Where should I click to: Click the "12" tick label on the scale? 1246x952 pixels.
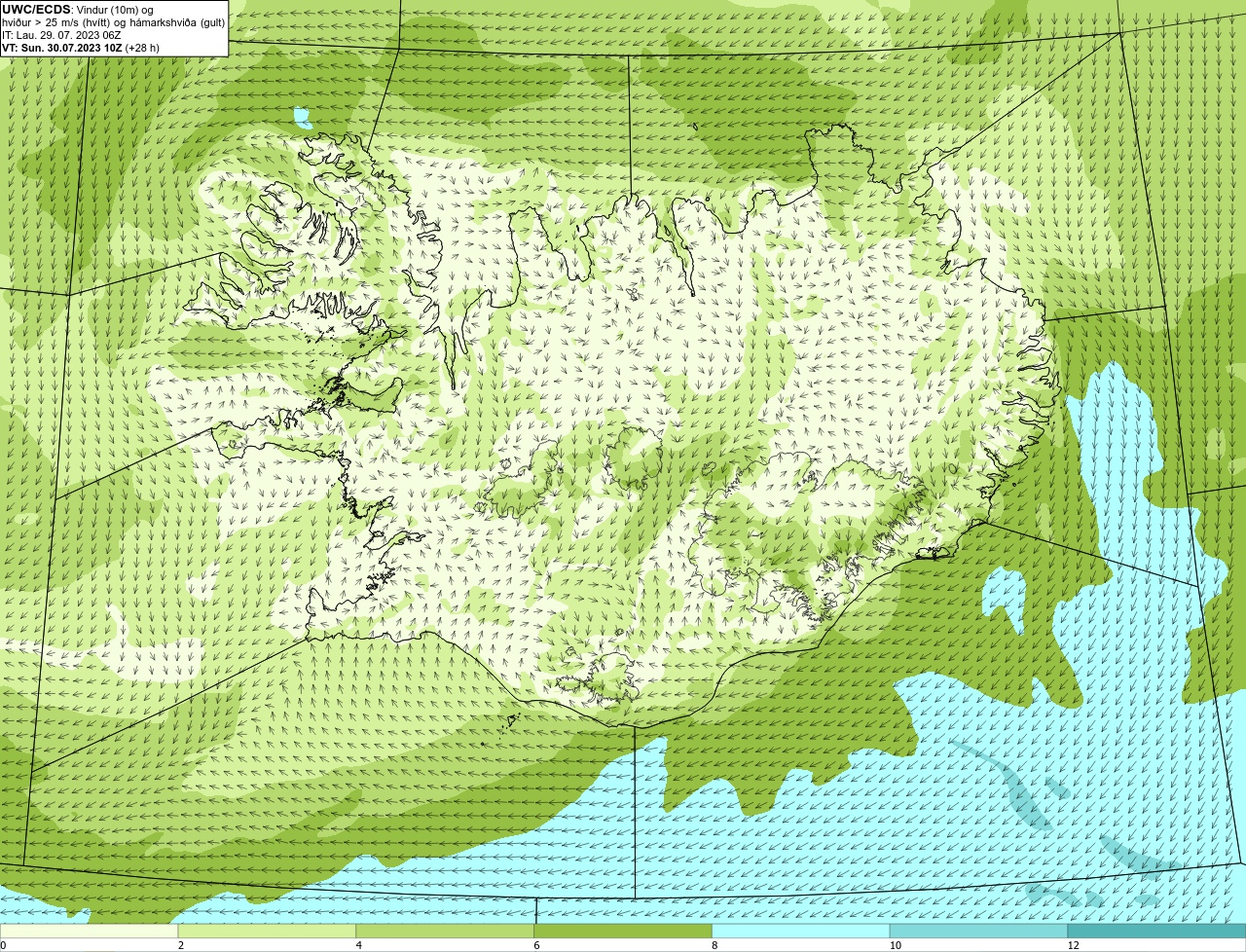[1073, 945]
